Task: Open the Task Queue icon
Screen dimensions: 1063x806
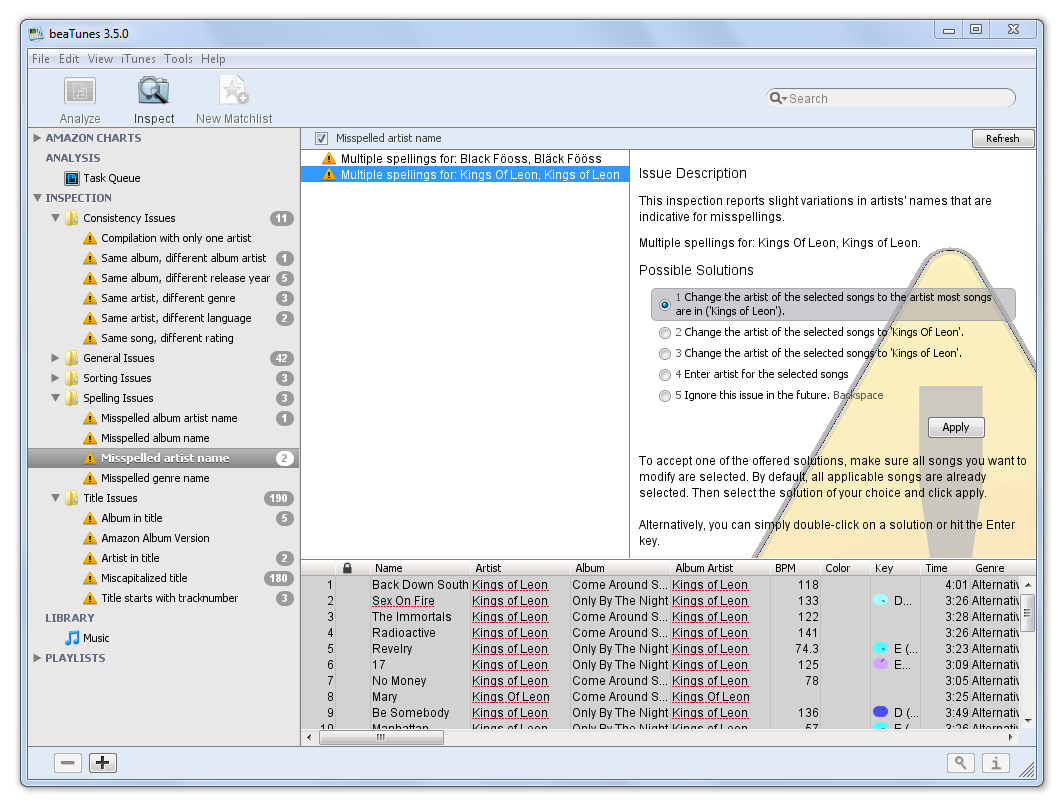Action: 72,178
